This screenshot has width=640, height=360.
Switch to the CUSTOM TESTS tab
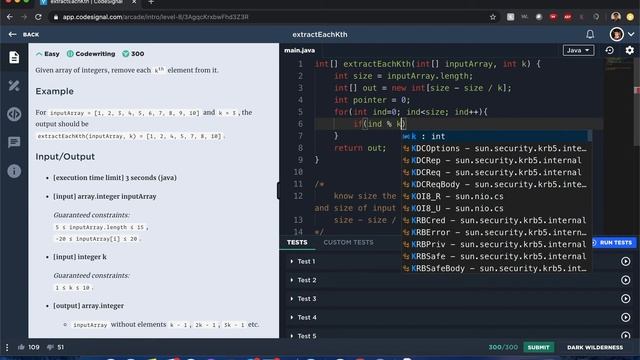(348, 242)
